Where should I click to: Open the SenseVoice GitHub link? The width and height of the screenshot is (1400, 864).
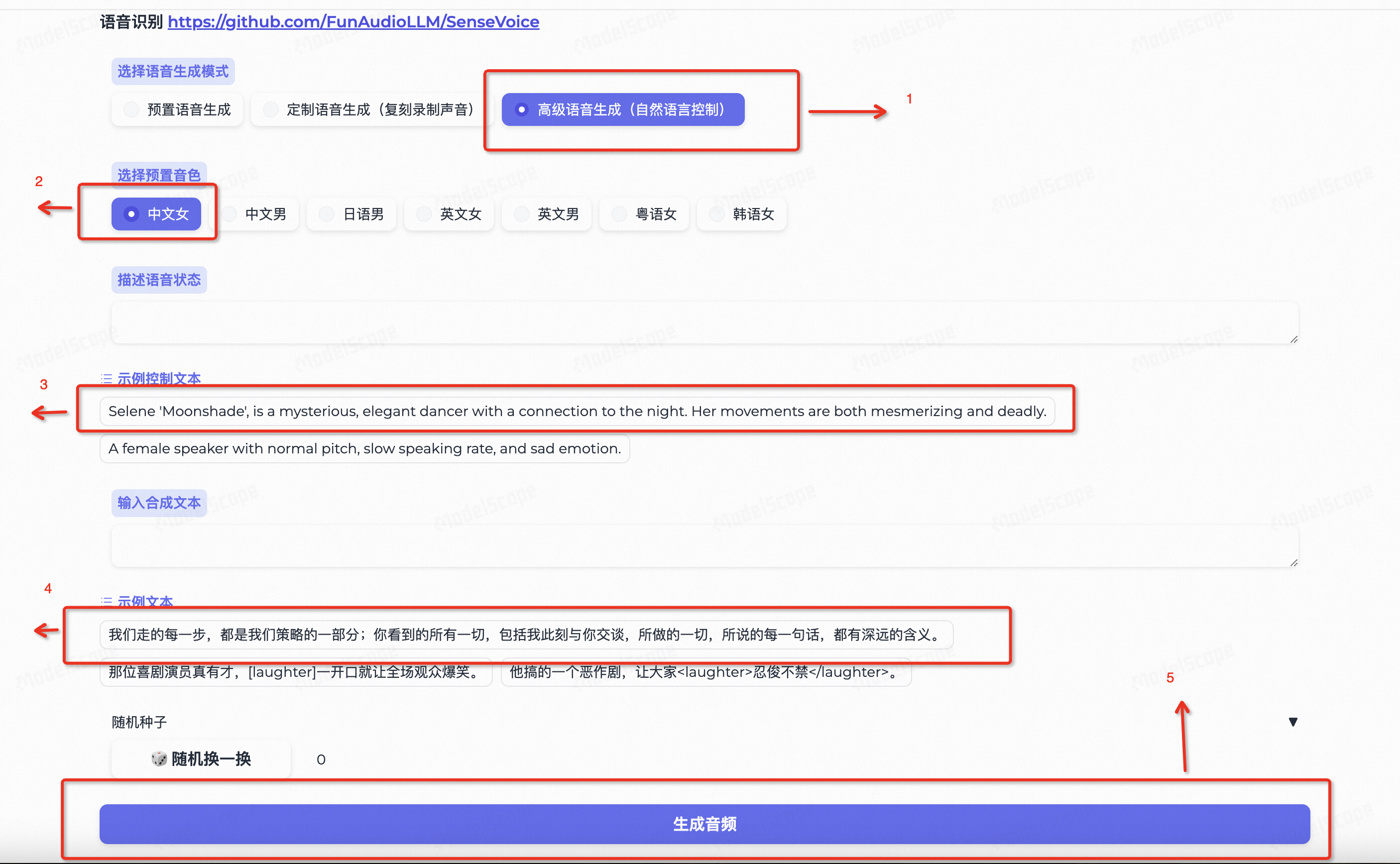click(352, 22)
